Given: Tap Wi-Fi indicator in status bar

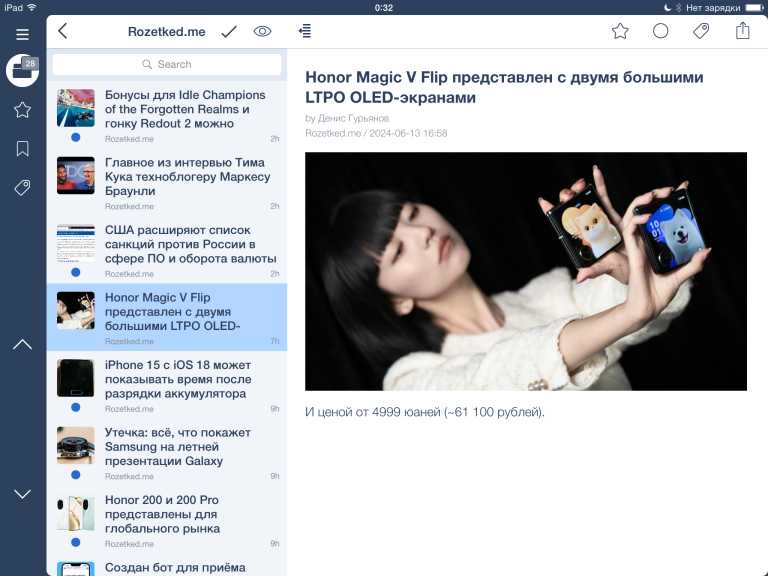Looking at the screenshot, I should (32, 7).
